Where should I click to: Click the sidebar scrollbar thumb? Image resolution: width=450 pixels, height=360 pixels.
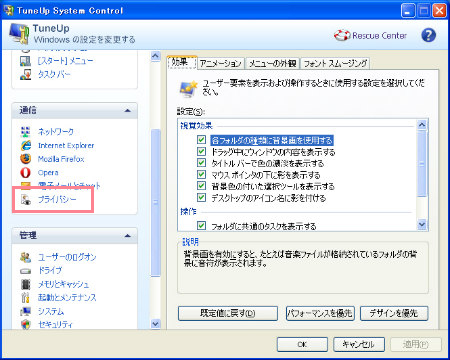156,202
